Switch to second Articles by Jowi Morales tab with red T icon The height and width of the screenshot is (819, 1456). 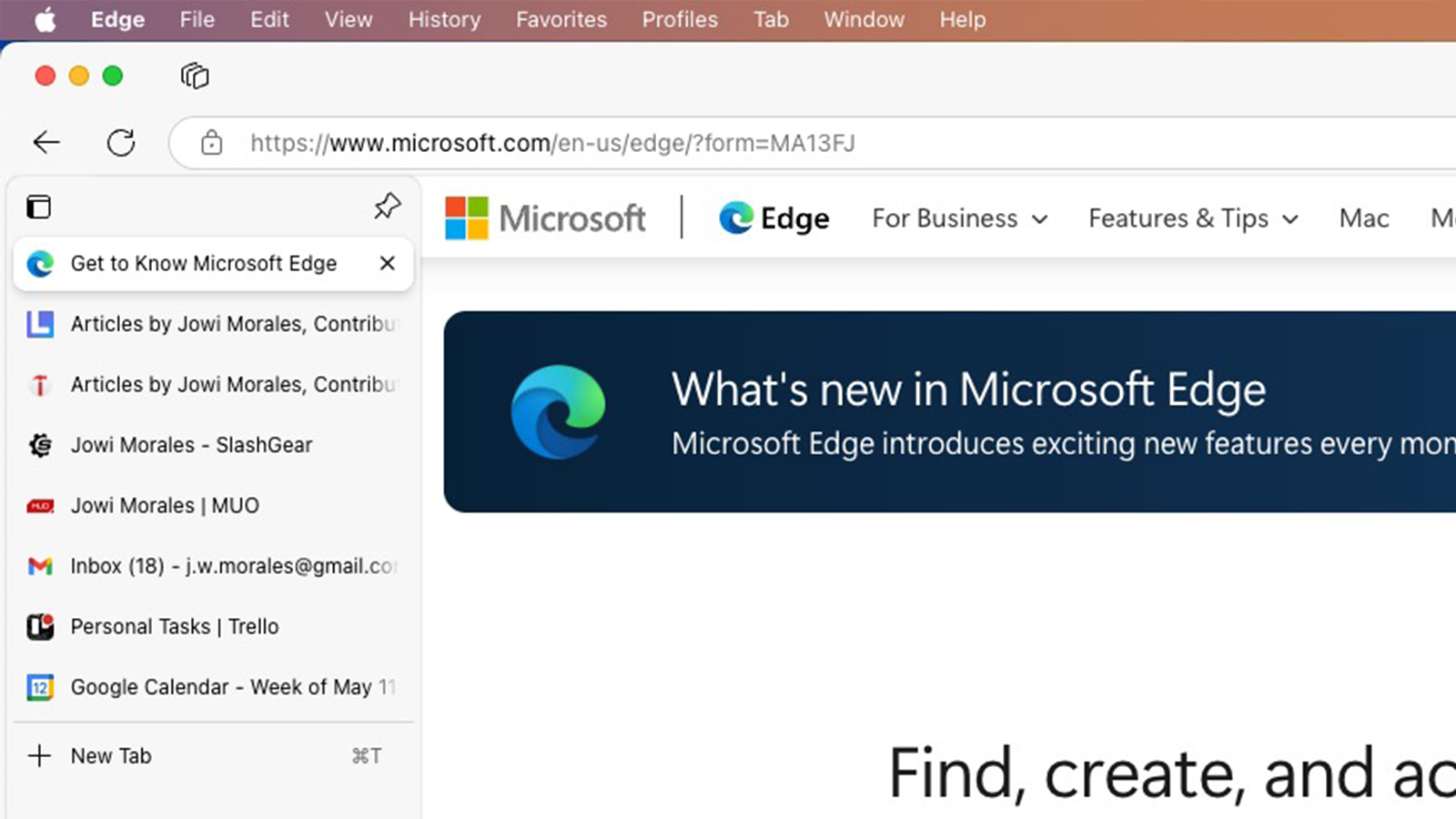point(213,385)
